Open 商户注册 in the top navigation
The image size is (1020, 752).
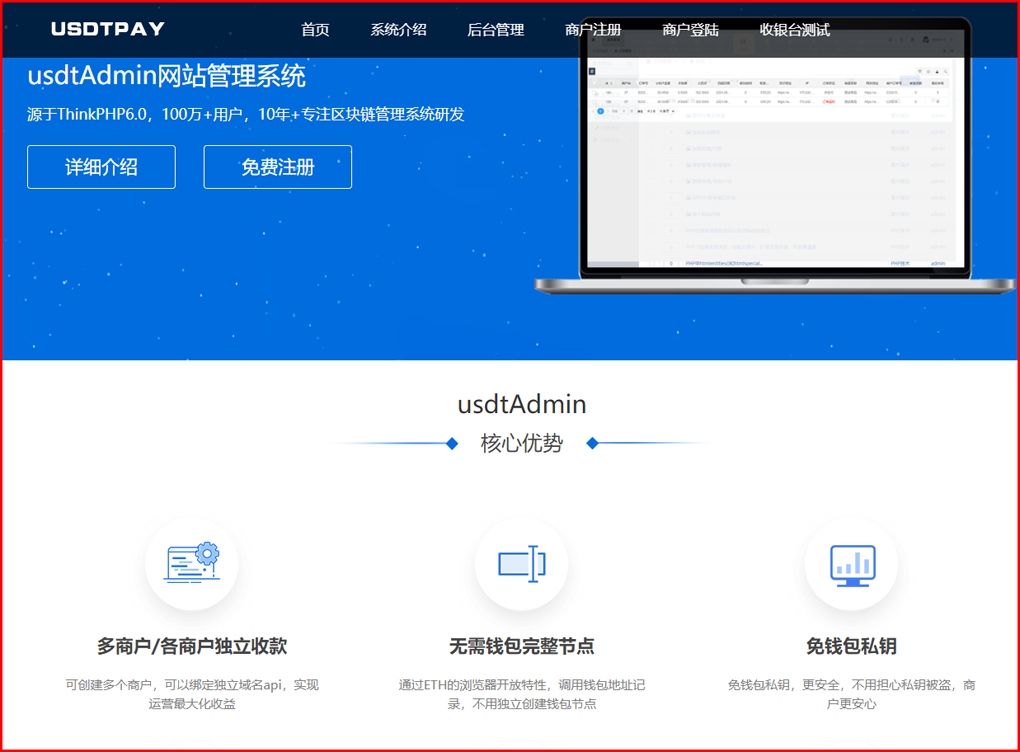click(593, 30)
